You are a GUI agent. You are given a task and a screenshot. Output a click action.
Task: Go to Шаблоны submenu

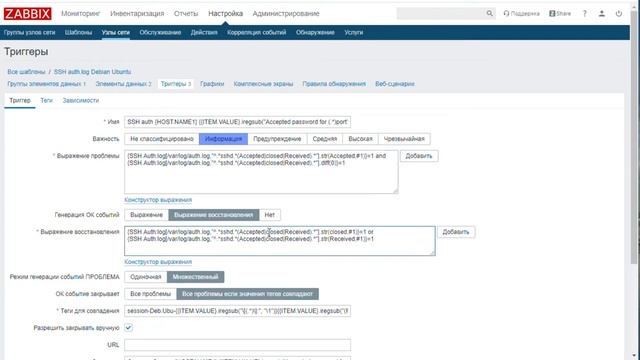coord(78,32)
